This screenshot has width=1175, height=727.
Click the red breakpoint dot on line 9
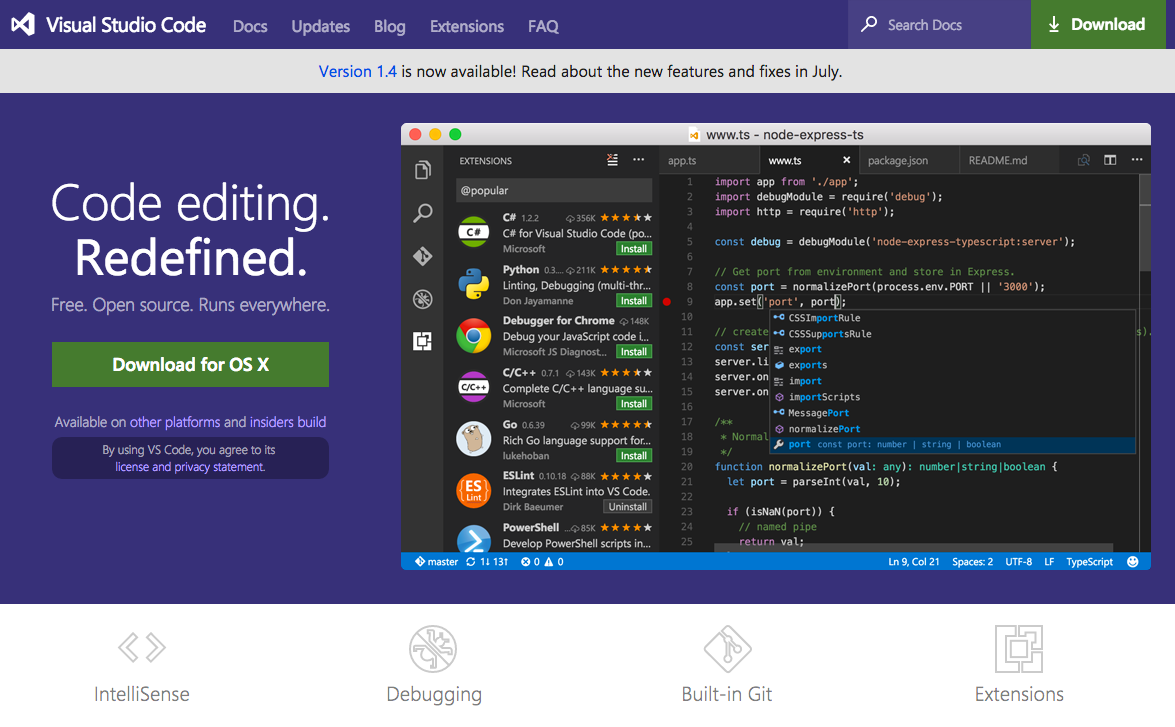(x=667, y=301)
